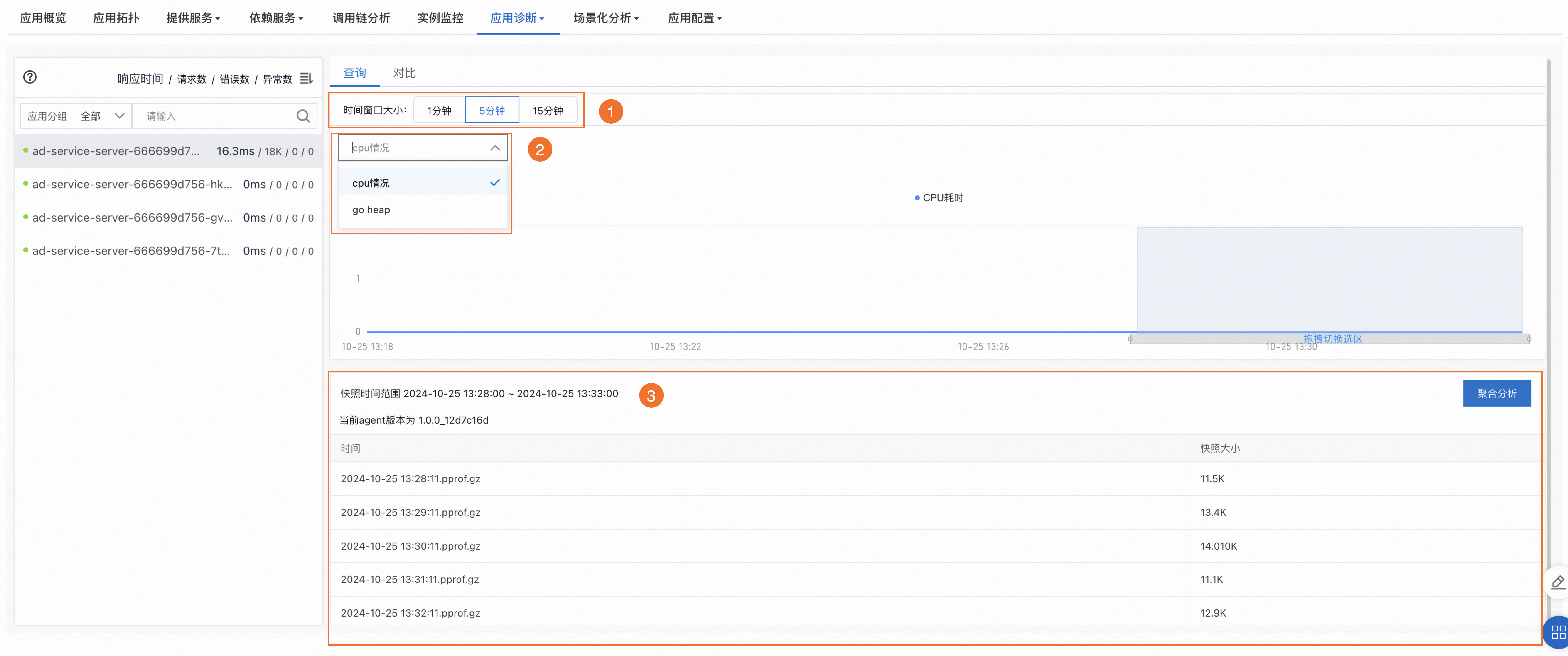This screenshot has height=656, width=1568.
Task: Click the search magnifier icon
Action: pyautogui.click(x=303, y=116)
